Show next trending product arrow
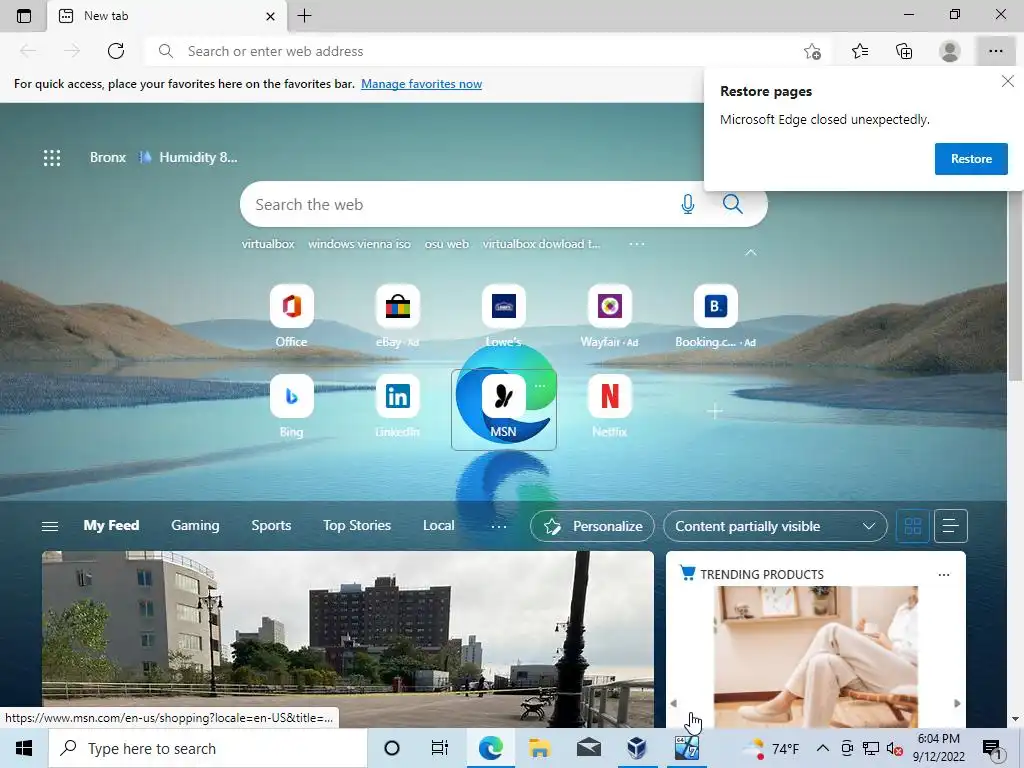1024x768 pixels. tap(957, 703)
